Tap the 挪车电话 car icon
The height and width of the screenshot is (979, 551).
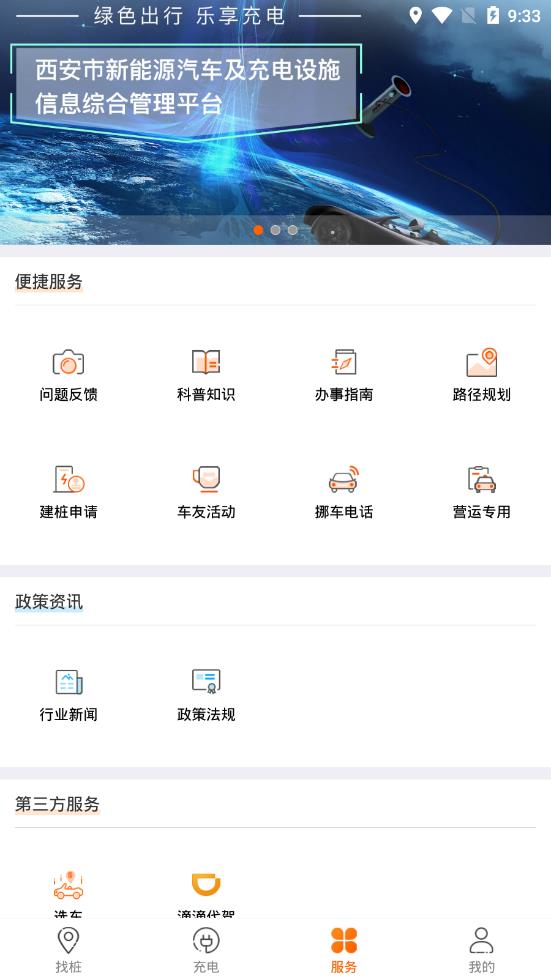click(344, 480)
